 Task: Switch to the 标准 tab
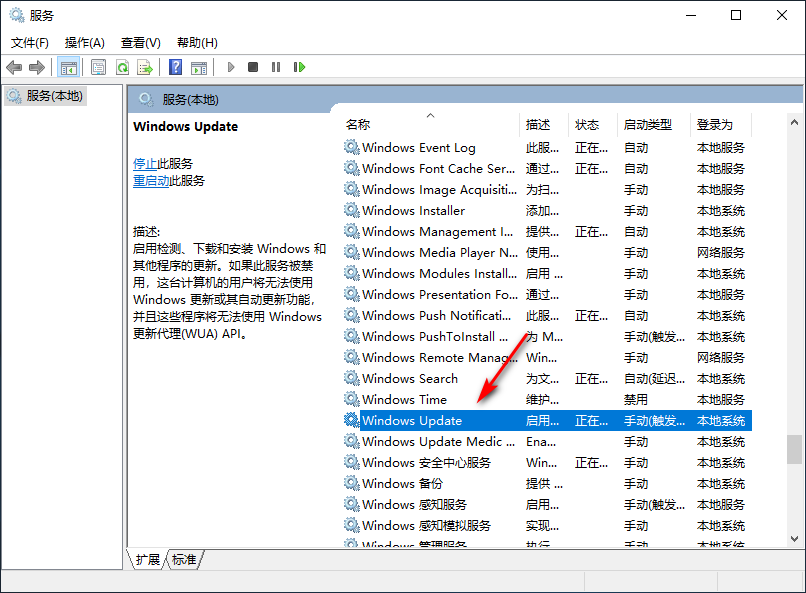pyautogui.click(x=183, y=560)
